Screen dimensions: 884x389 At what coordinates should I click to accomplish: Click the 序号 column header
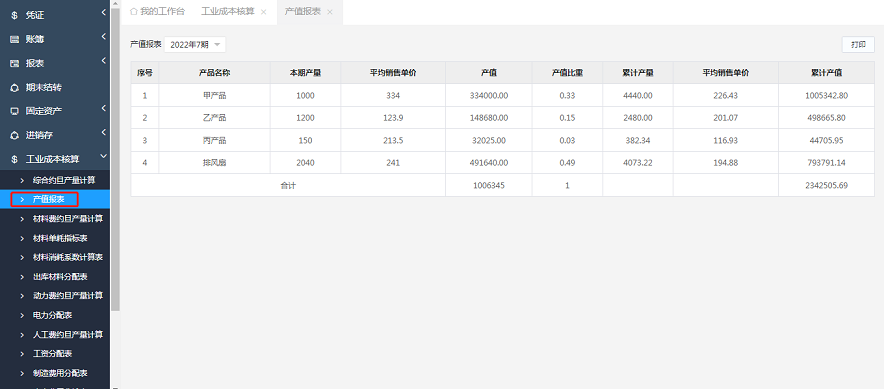click(145, 73)
